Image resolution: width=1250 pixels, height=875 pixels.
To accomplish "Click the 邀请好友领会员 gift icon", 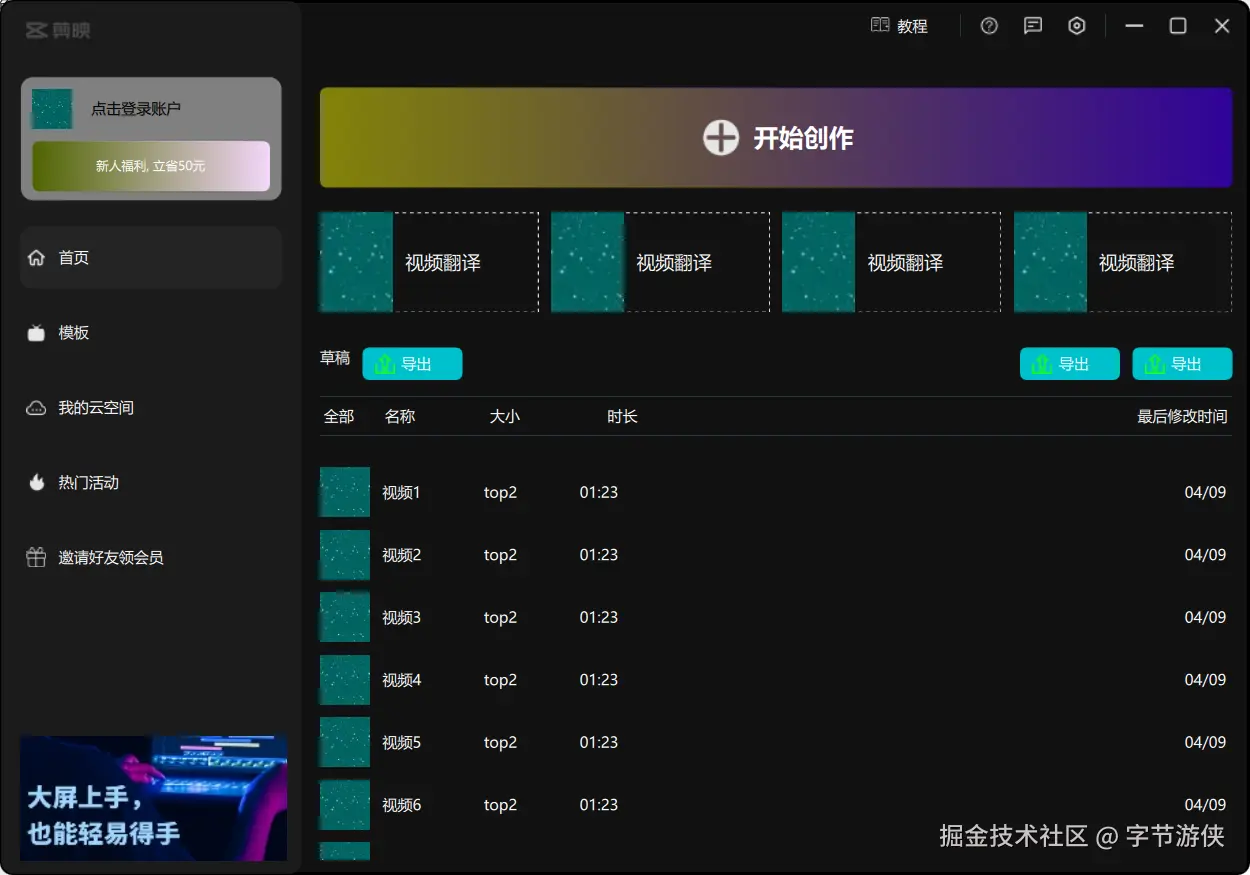I will pos(35,557).
